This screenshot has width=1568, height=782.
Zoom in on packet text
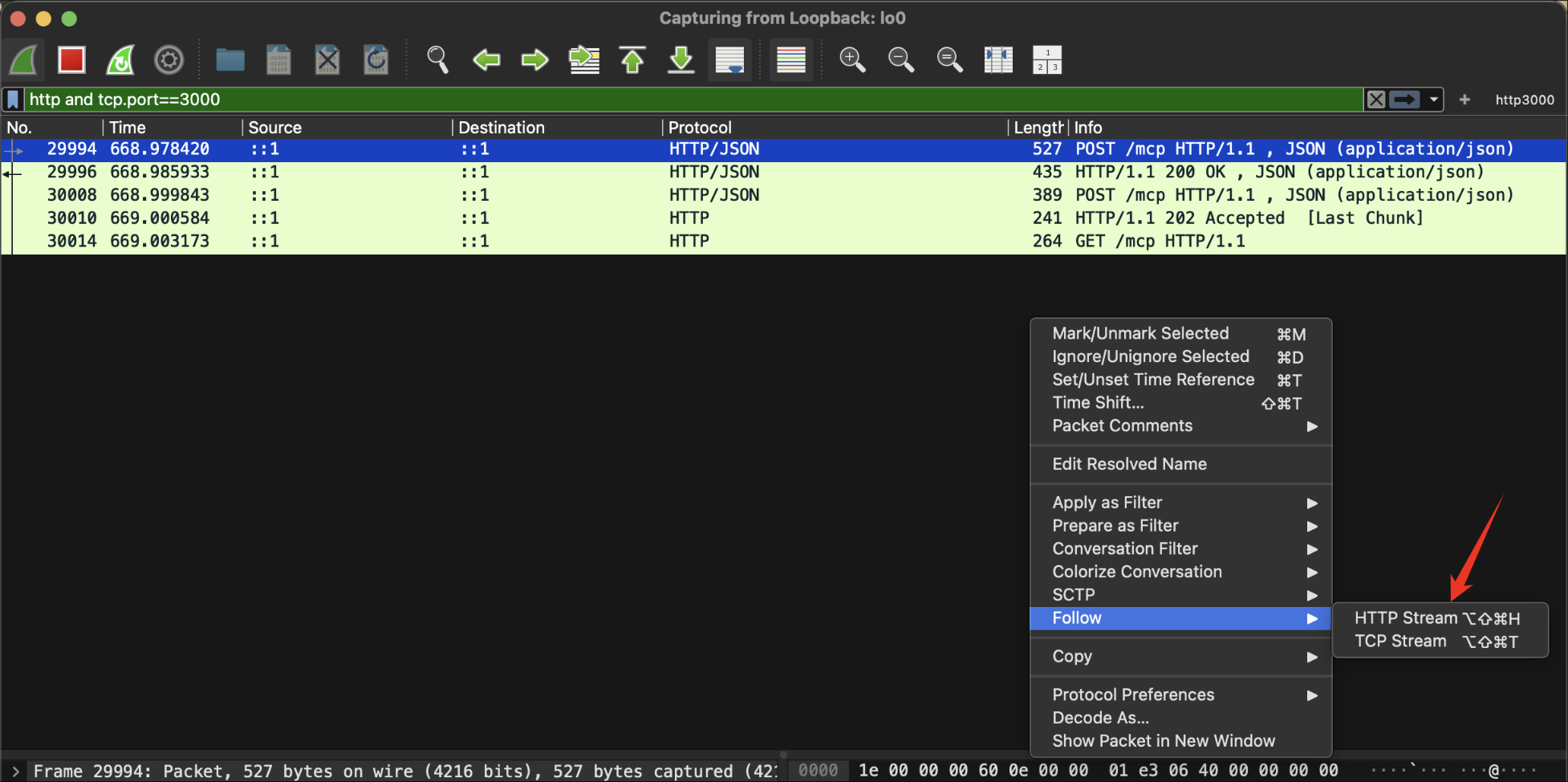(x=852, y=59)
